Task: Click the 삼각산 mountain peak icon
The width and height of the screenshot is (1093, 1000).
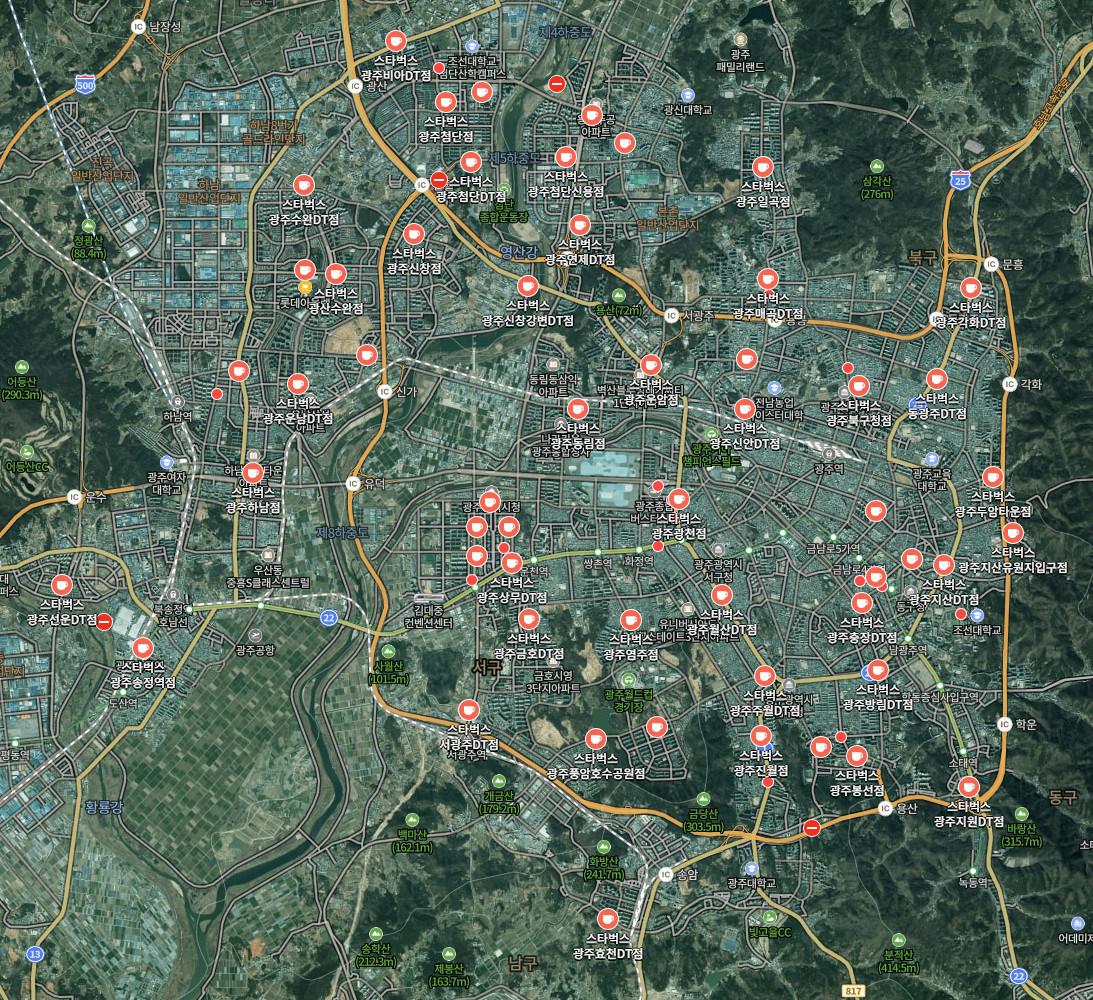Action: click(876, 166)
